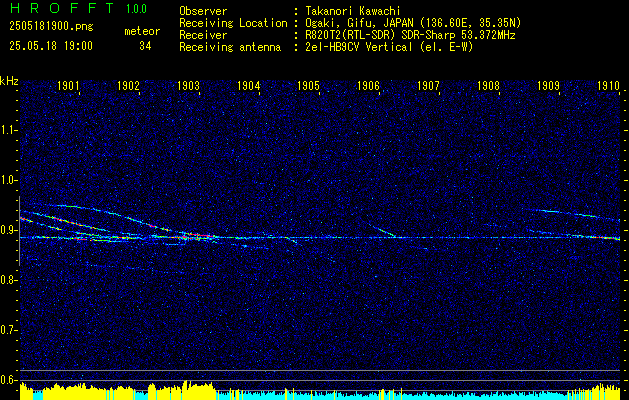Click the Receiving Location label
Screen dimensions: 629x400
tap(233, 23)
